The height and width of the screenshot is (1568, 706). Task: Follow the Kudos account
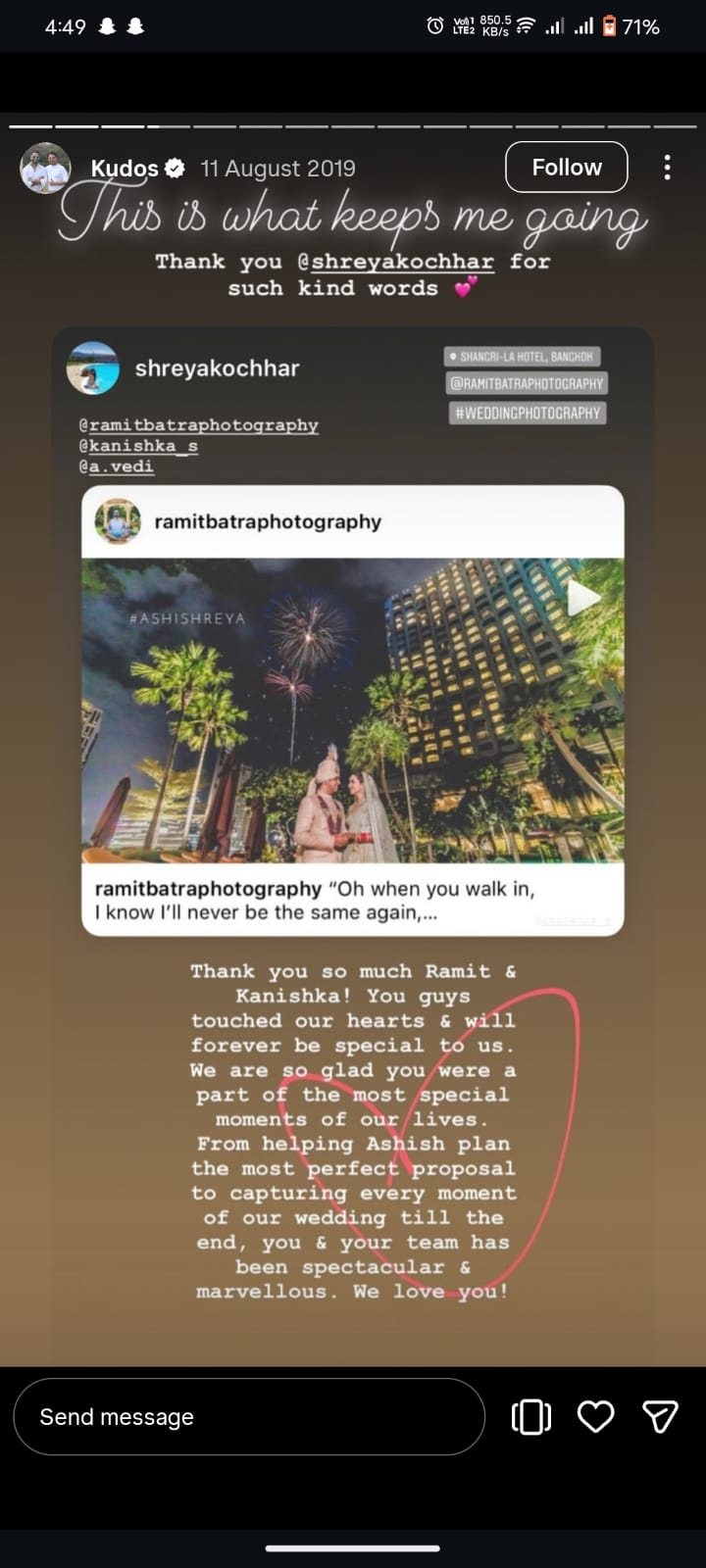567,168
